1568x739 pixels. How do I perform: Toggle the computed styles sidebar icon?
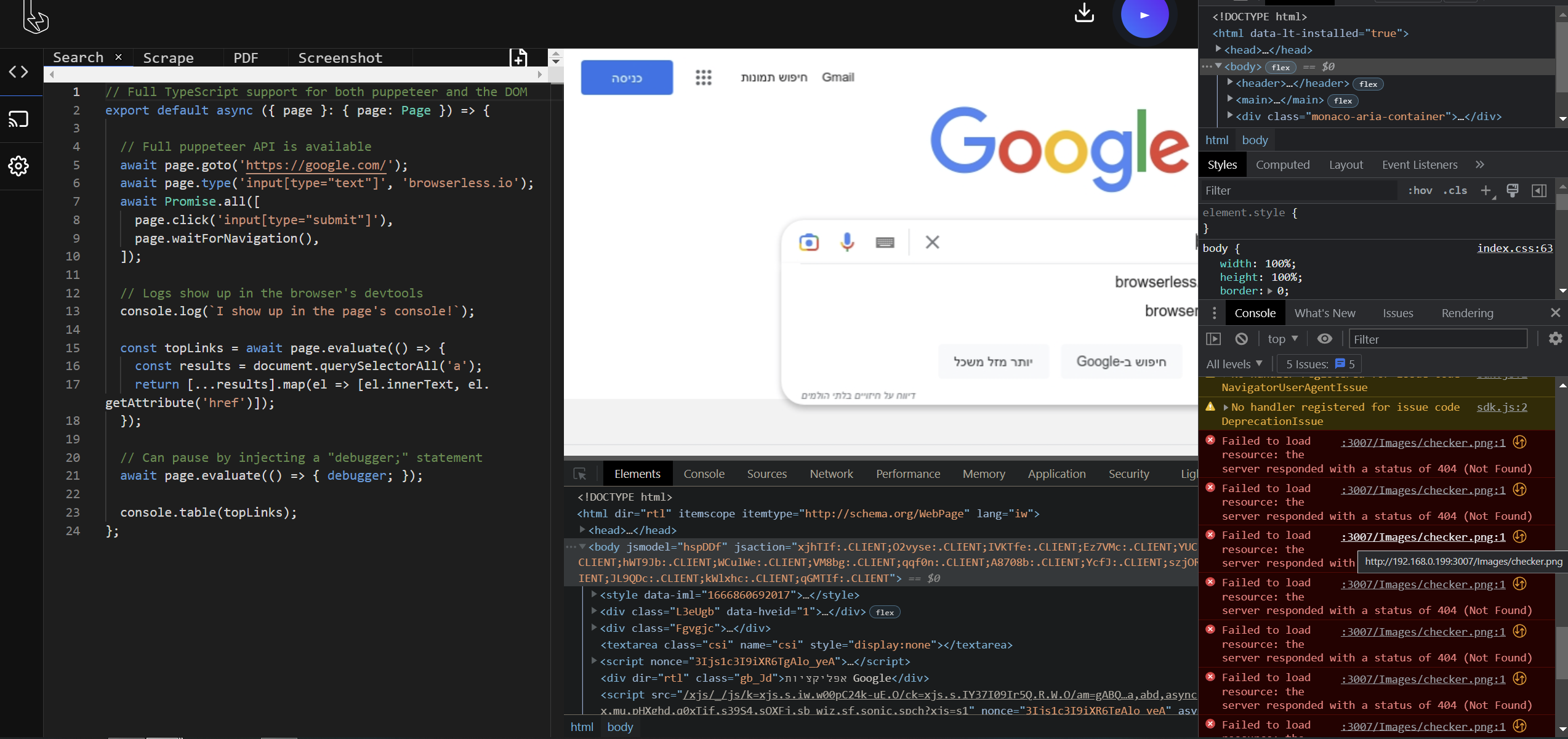[x=1539, y=191]
